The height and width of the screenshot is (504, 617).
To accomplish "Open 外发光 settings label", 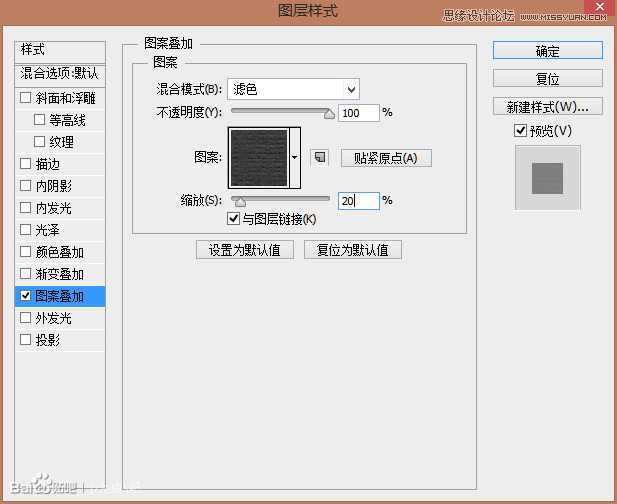I will coord(54,318).
